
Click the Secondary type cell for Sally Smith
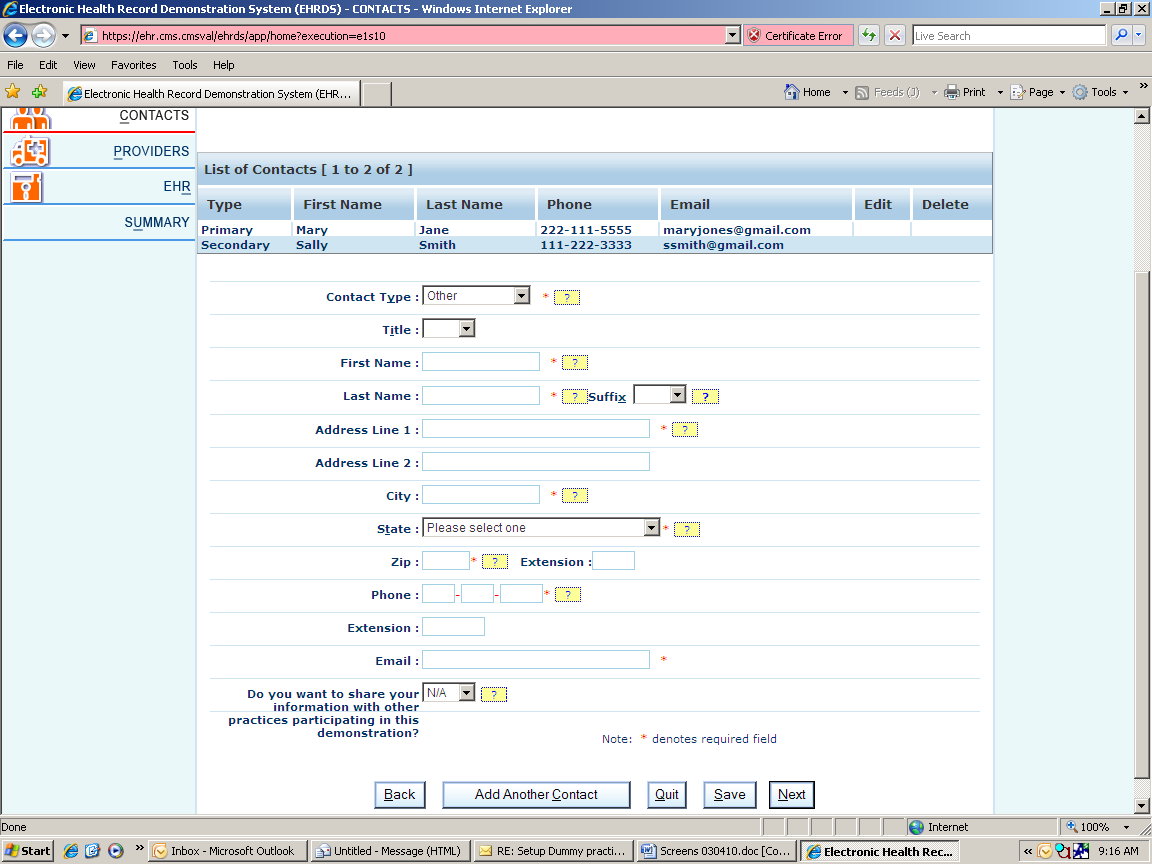click(x=235, y=245)
